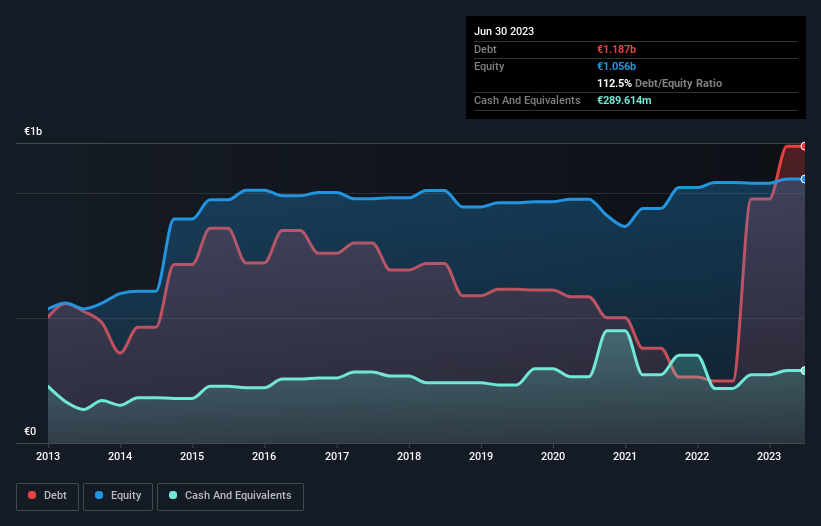The height and width of the screenshot is (526, 821).
Task: Select the 2019 x-axis label
Action: [481, 456]
